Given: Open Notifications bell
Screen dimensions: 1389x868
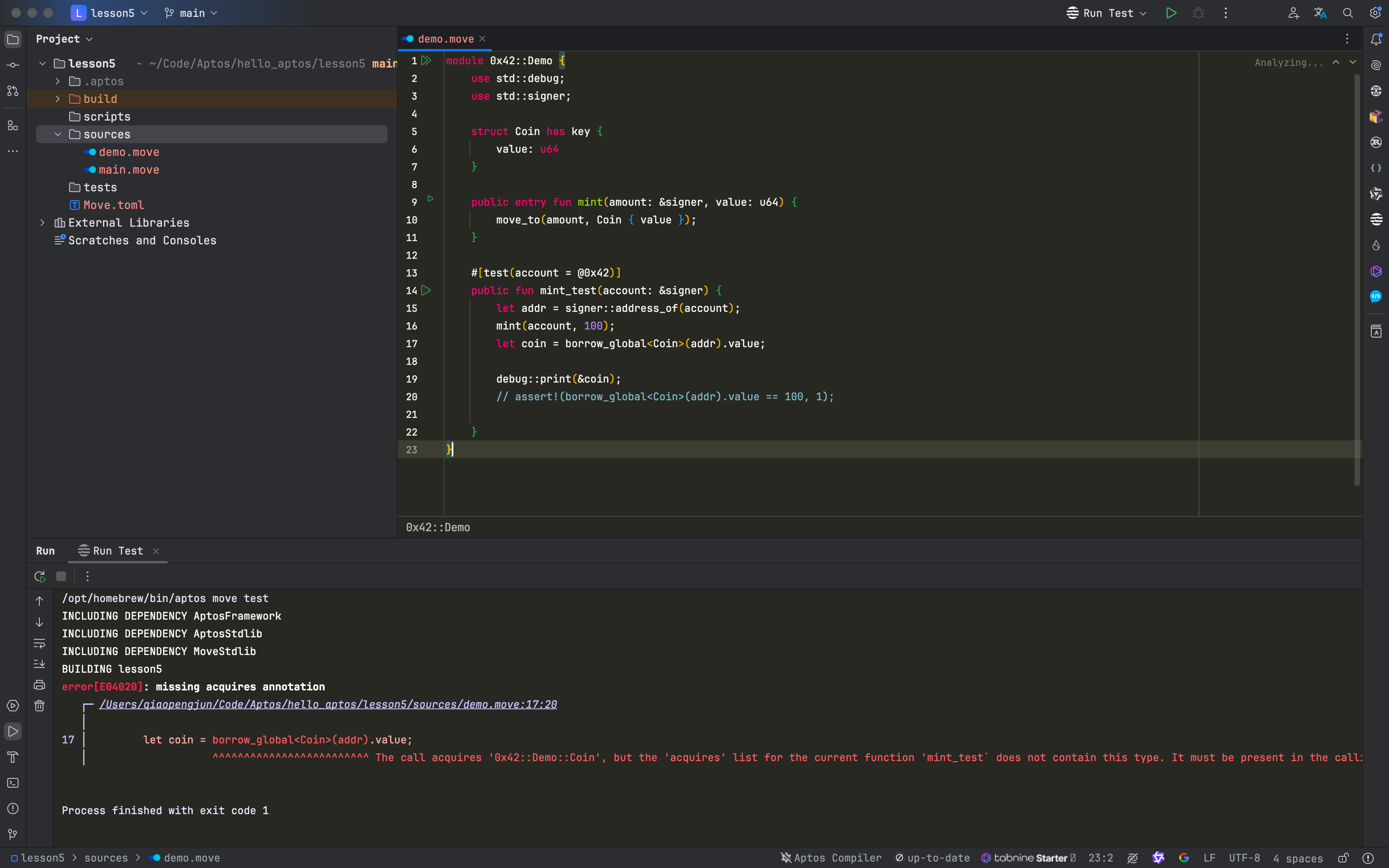Looking at the screenshot, I should tap(1376, 39).
